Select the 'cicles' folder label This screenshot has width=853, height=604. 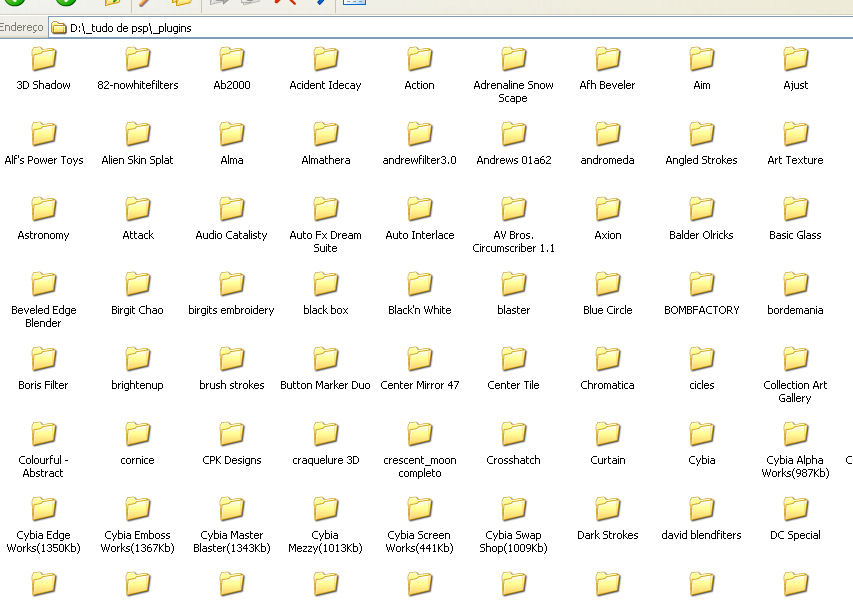pyautogui.click(x=702, y=385)
